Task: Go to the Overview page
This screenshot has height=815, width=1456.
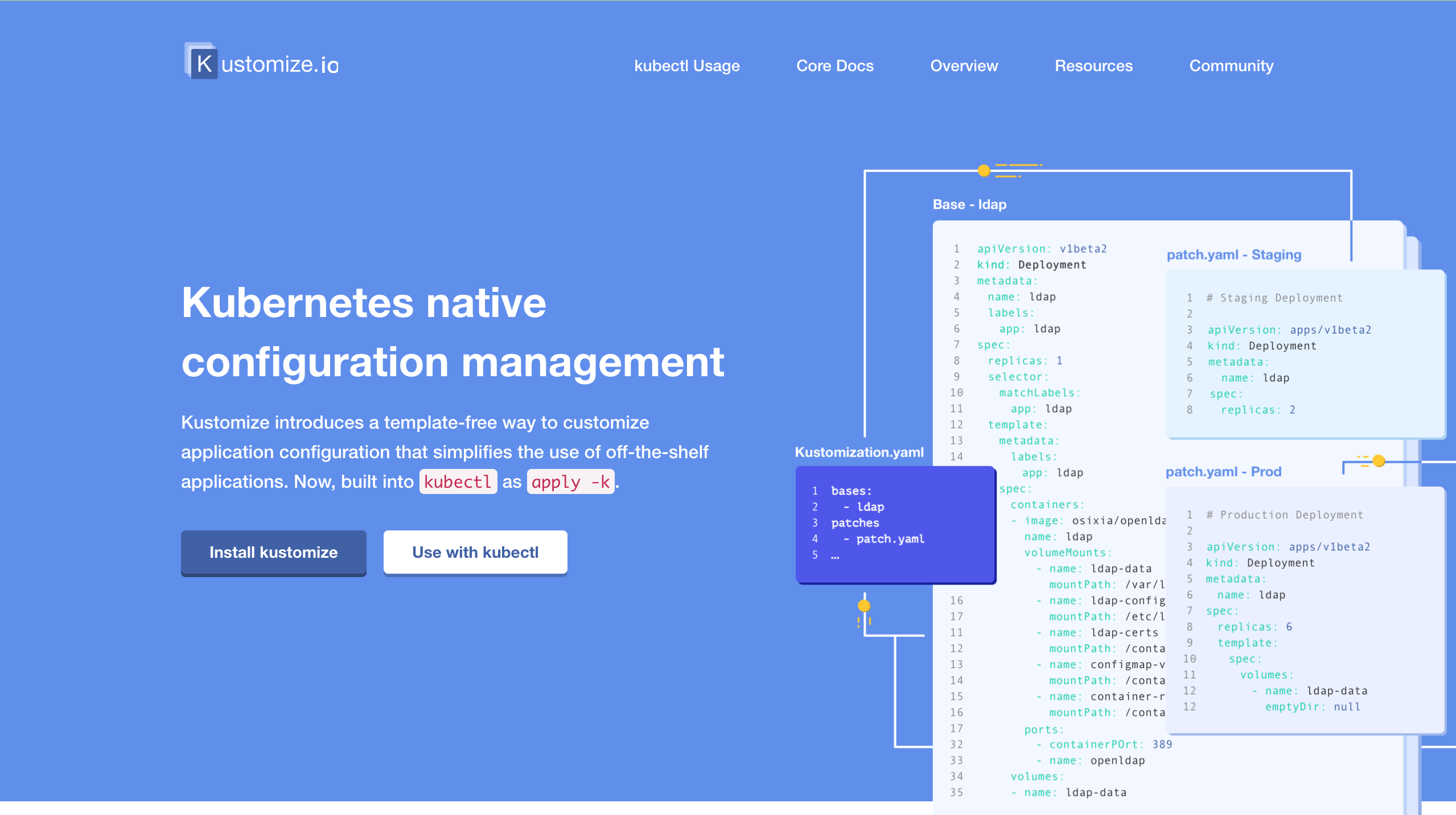Action: click(x=964, y=66)
